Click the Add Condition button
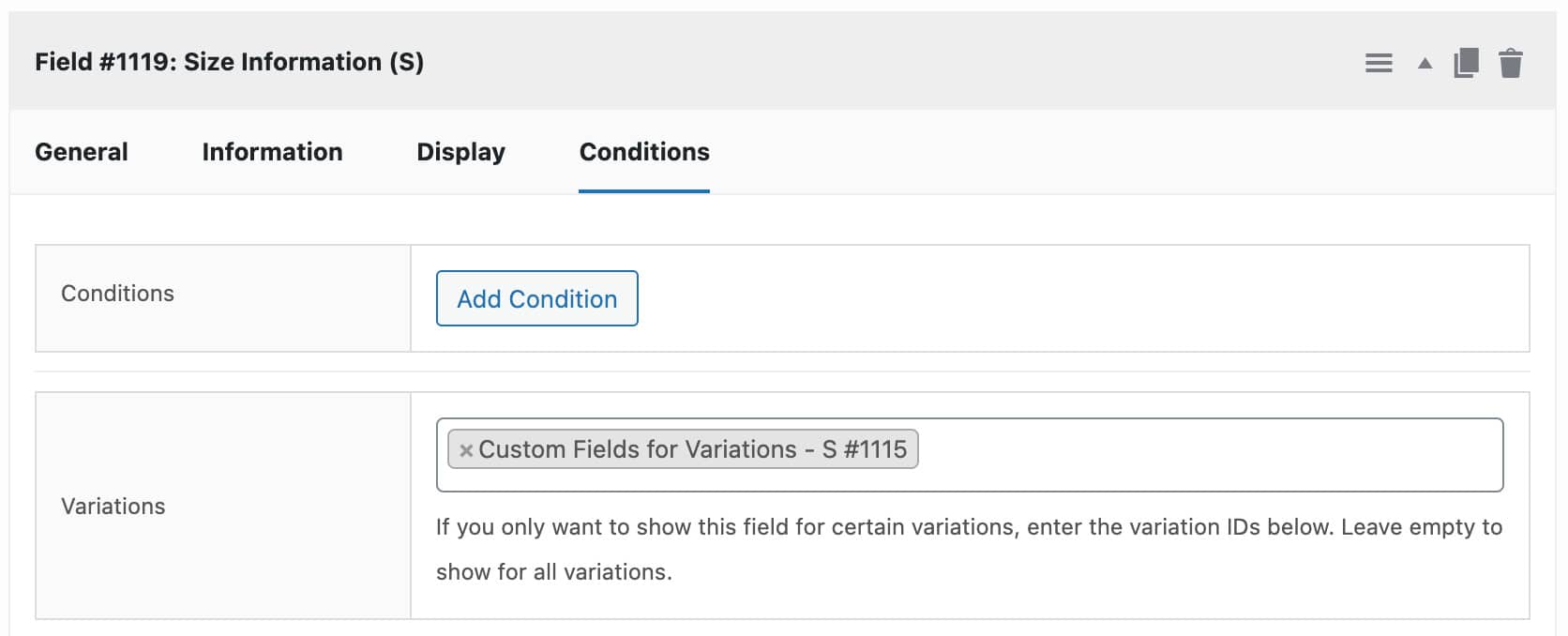 point(536,298)
